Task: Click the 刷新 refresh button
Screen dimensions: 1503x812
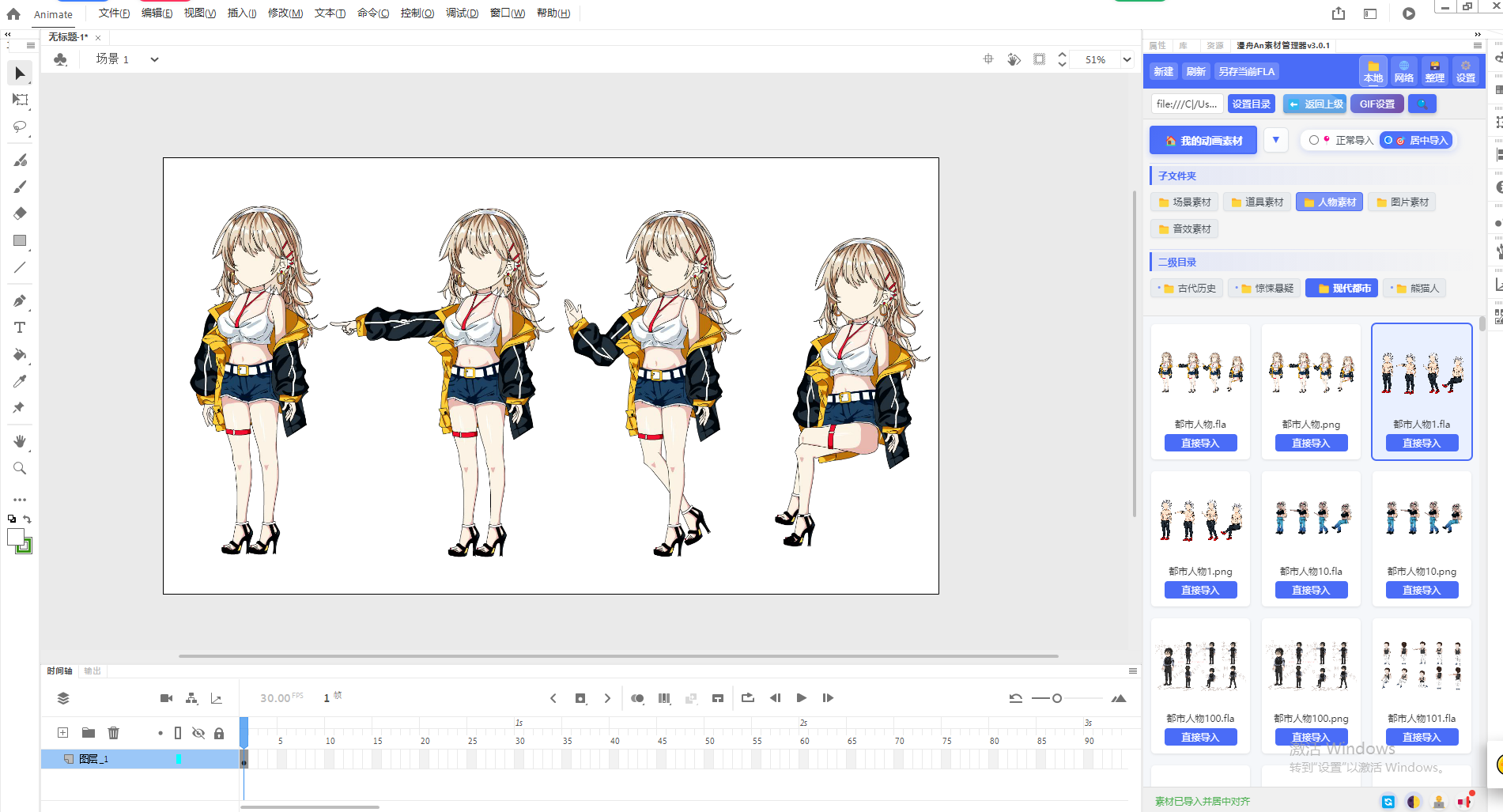Action: pyautogui.click(x=1196, y=71)
